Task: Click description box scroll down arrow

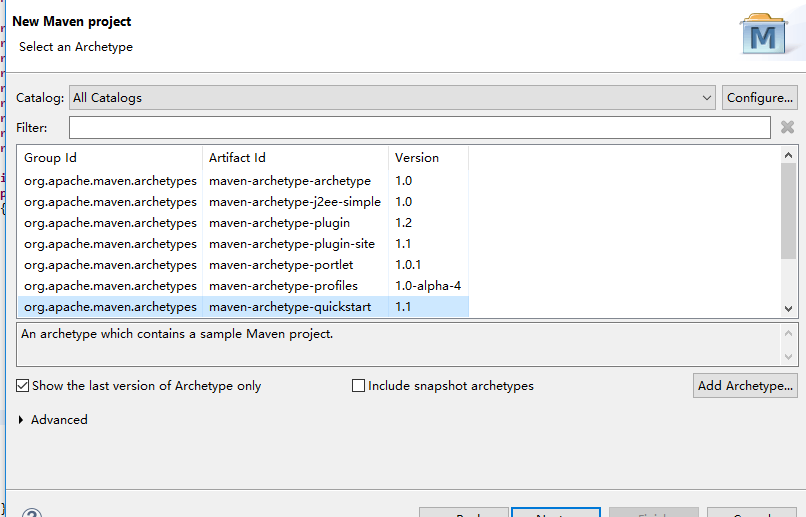Action: pyautogui.click(x=788, y=357)
